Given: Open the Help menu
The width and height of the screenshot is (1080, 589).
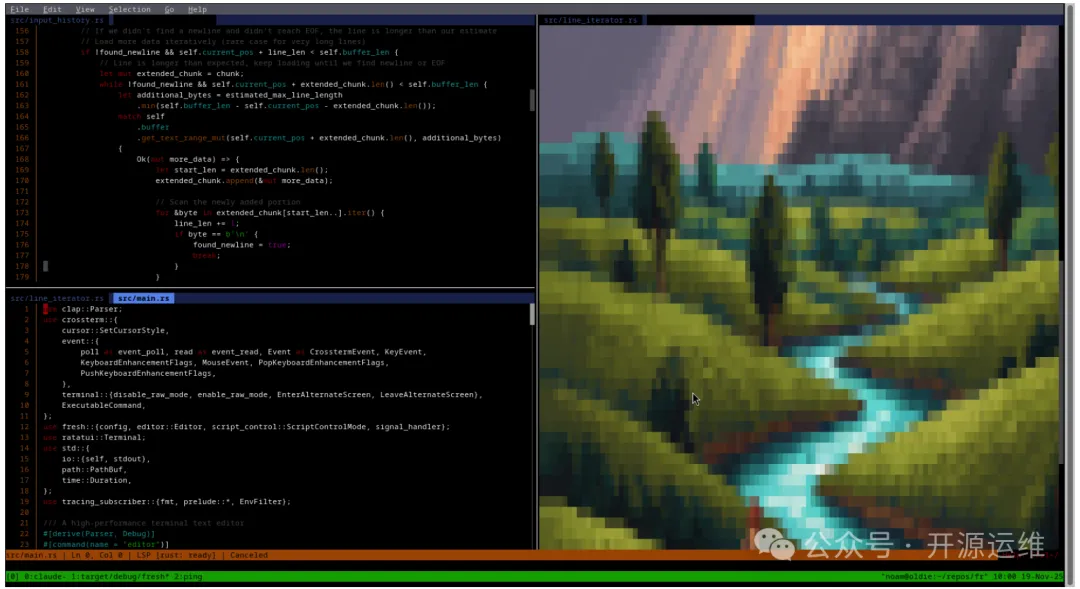Looking at the screenshot, I should (x=198, y=9).
